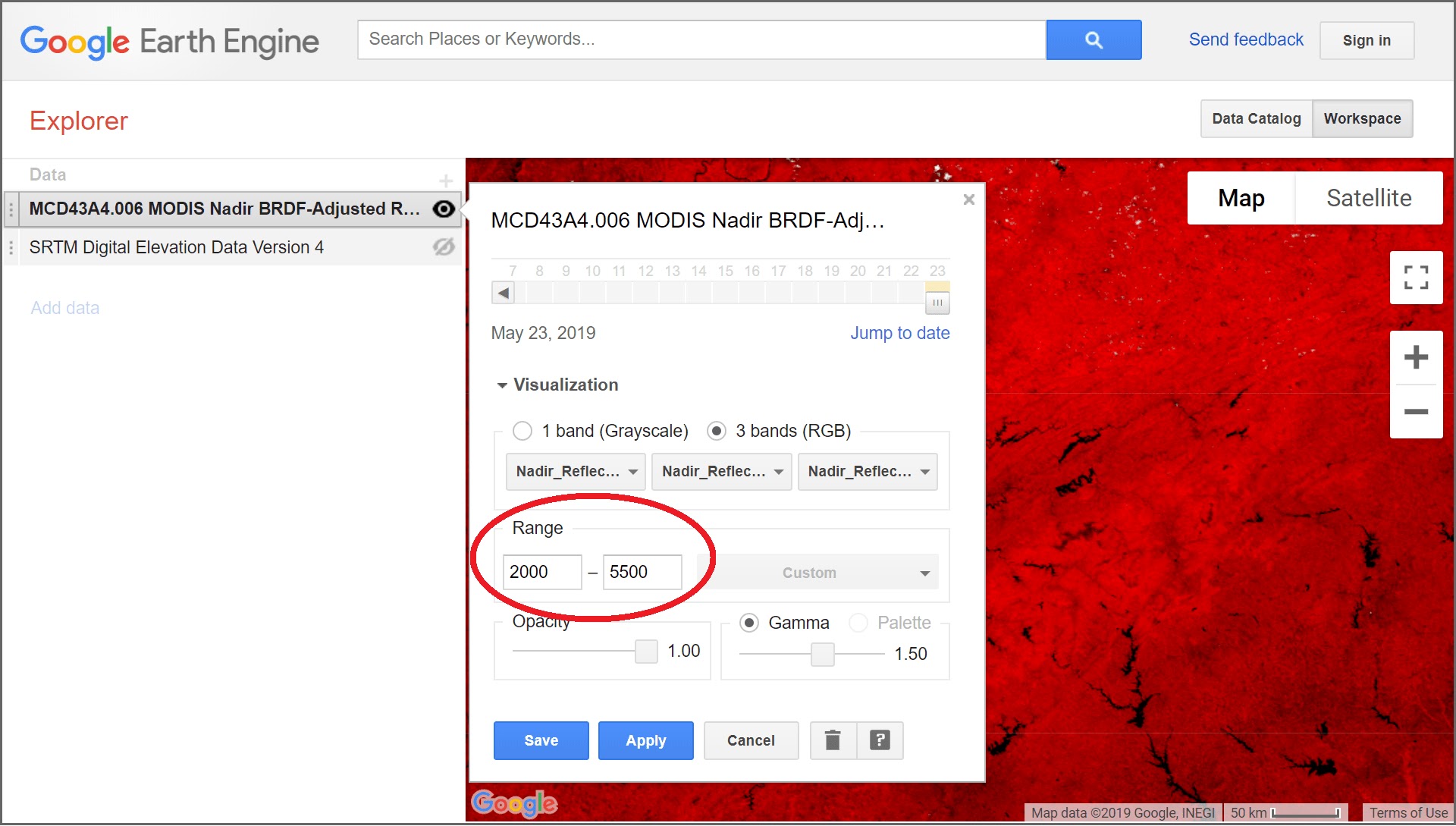The width and height of the screenshot is (1456, 826).
Task: Show the hidden SRTM Digital Elevation layer
Action: (444, 247)
